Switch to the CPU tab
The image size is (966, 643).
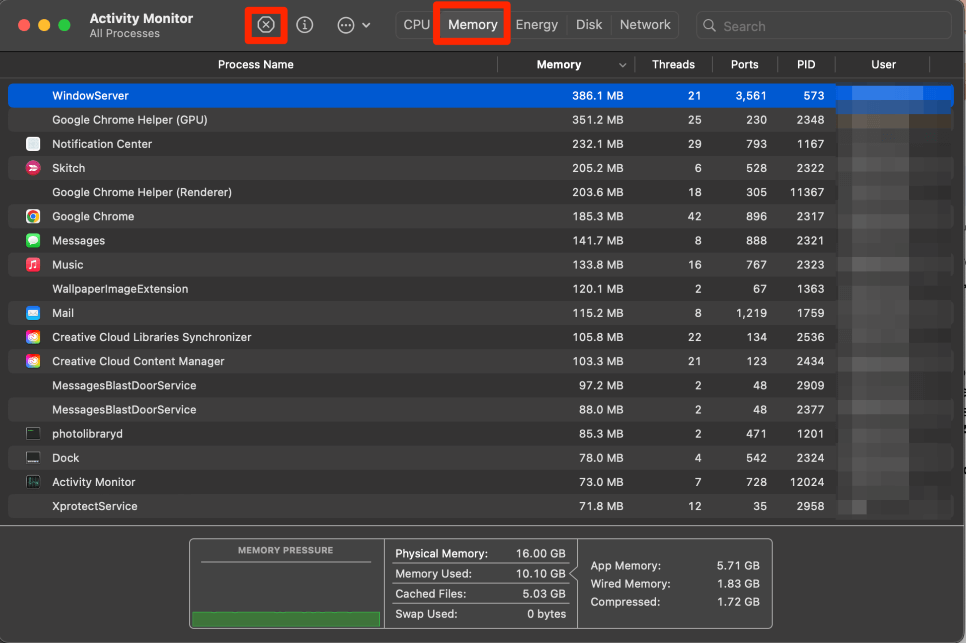click(x=416, y=25)
